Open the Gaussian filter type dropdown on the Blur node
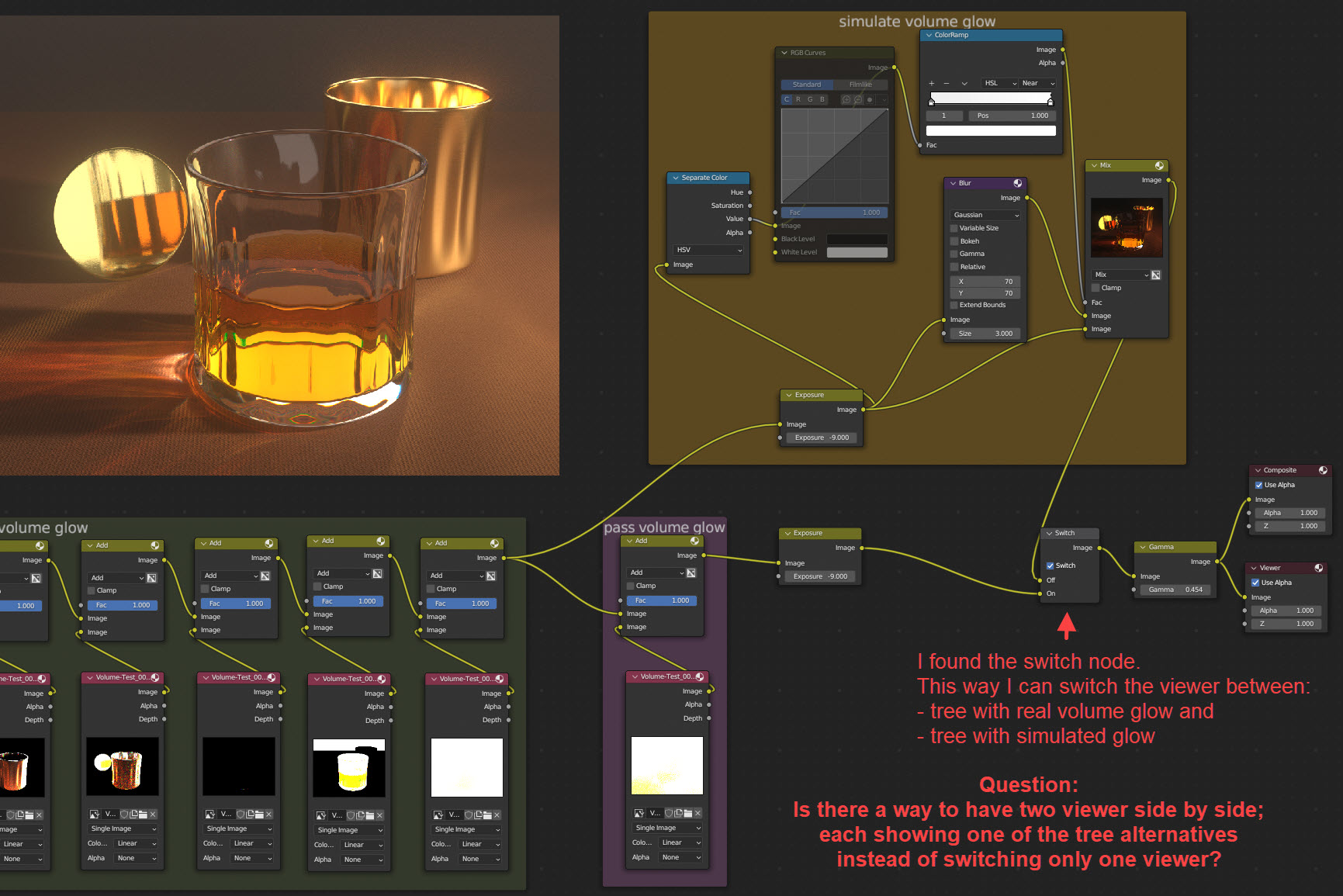This screenshot has height=896, width=1343. click(x=984, y=215)
